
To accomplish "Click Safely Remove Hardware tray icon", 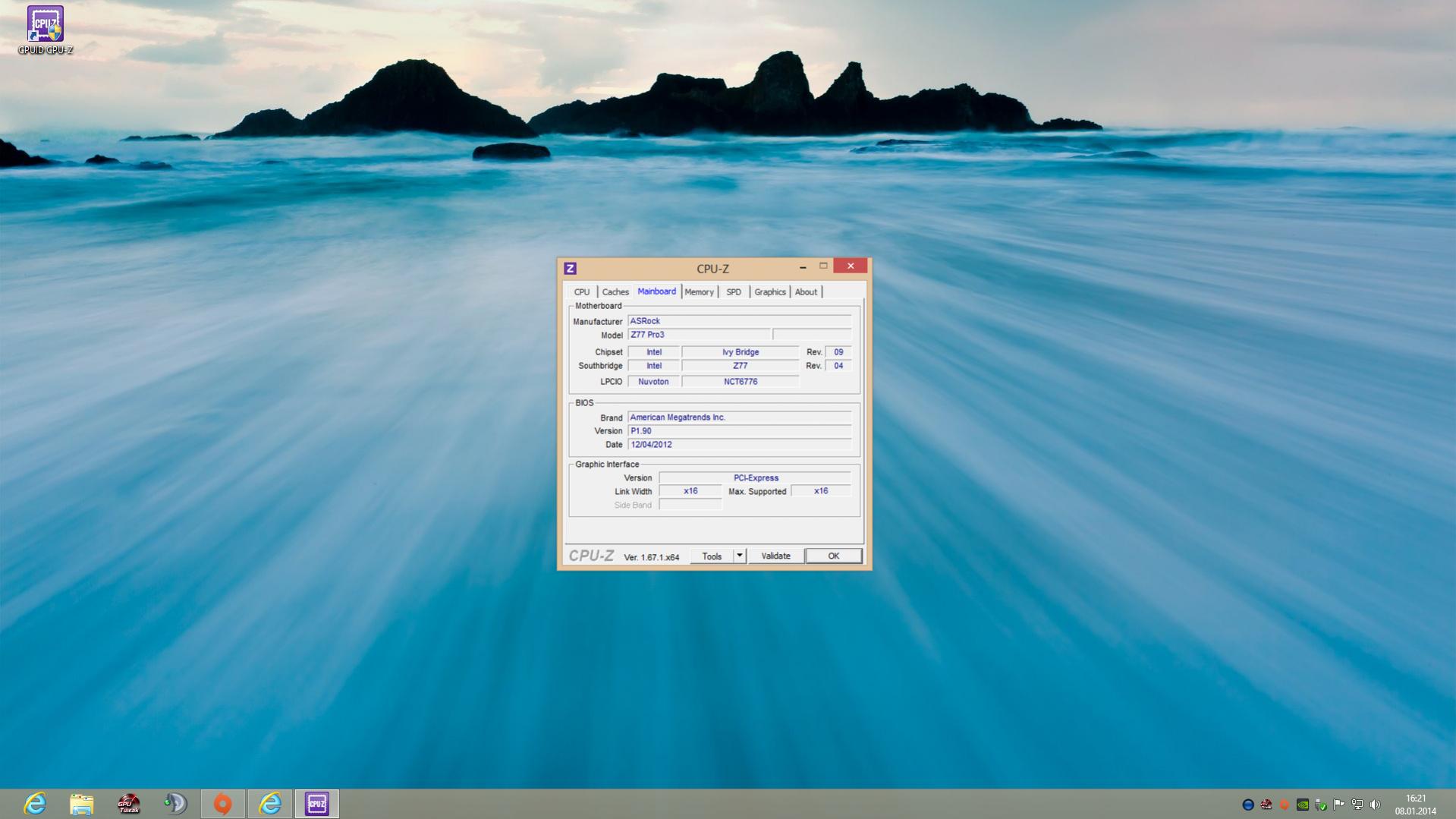I will pos(1321,805).
